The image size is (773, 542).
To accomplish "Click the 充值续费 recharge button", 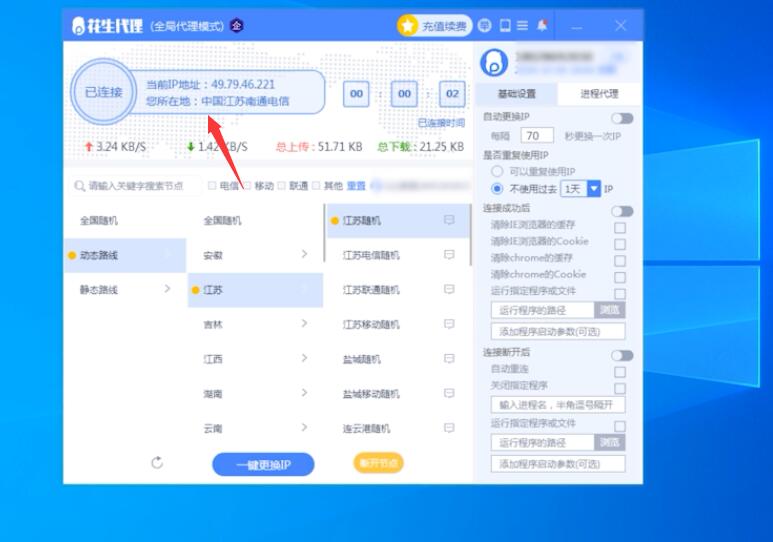I will (434, 26).
